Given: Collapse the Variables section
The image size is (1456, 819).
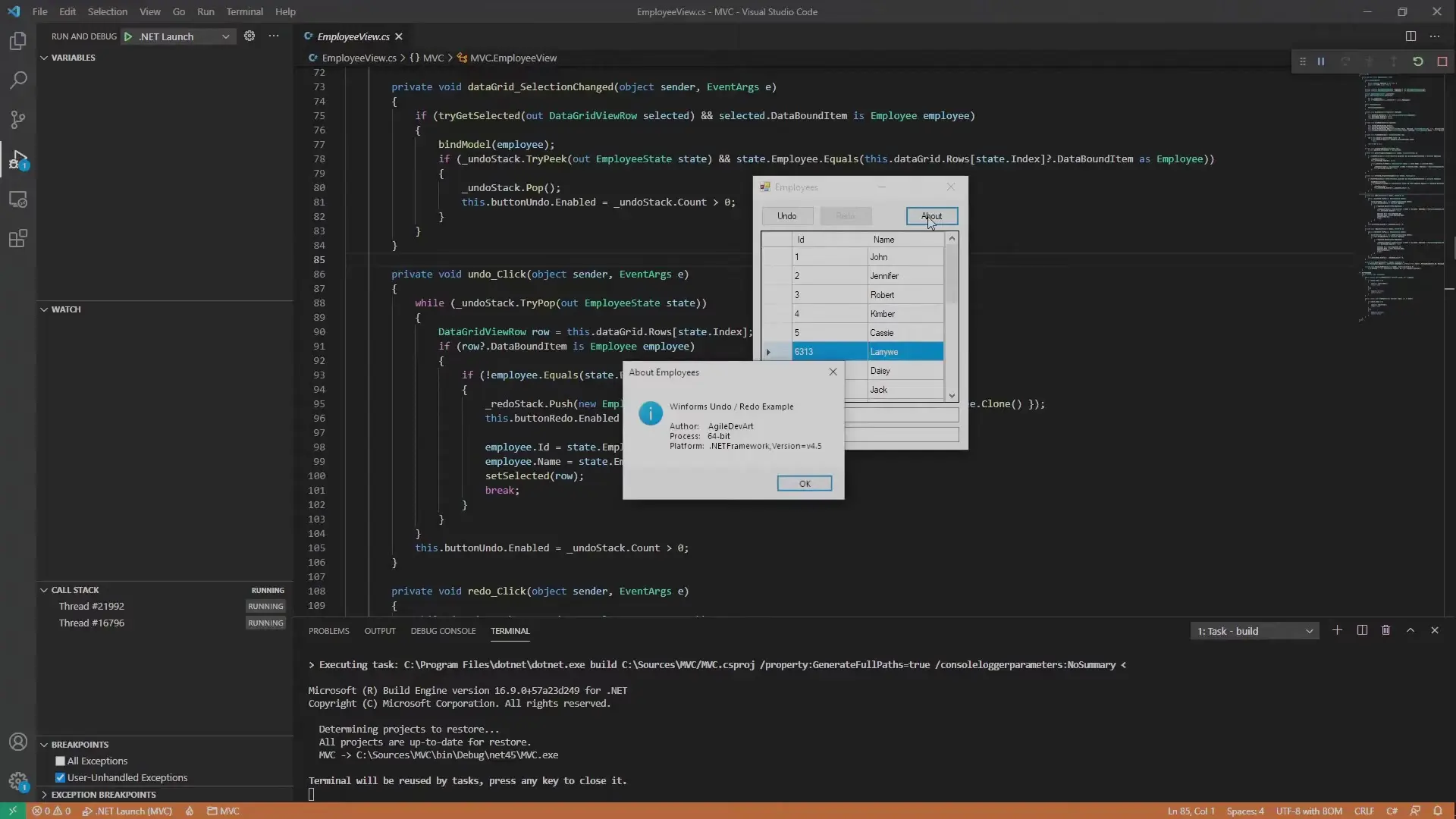Looking at the screenshot, I should coord(73,58).
